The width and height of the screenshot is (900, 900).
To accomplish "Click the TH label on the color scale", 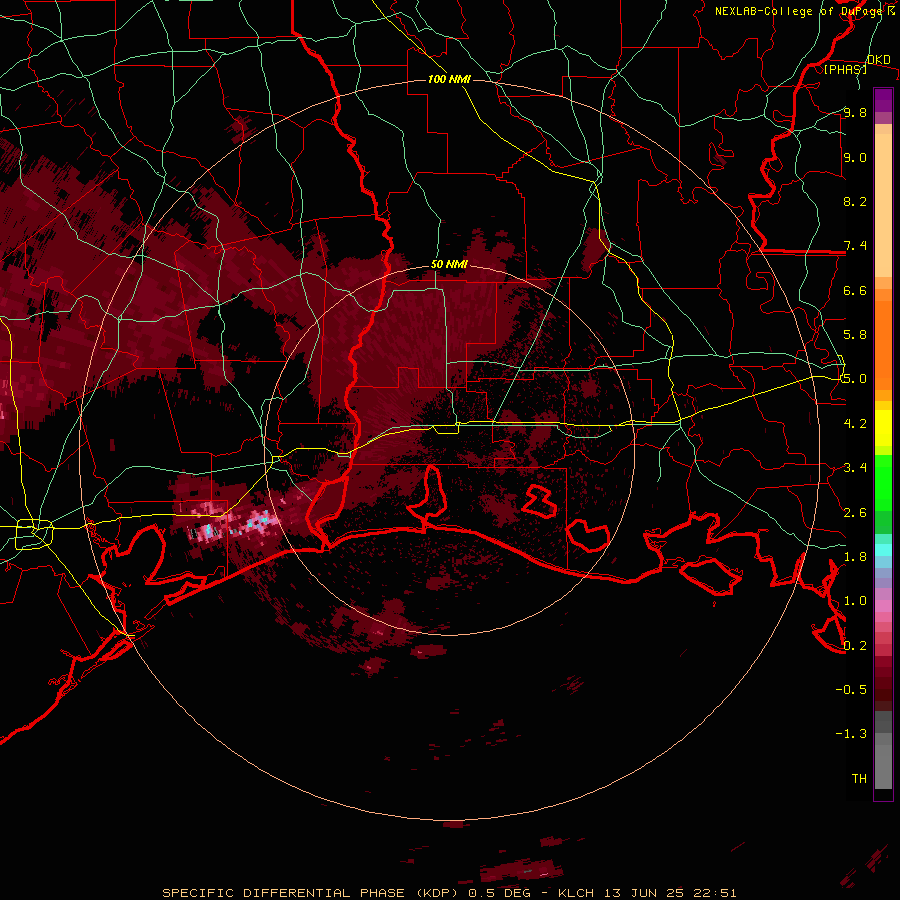I will (x=859, y=778).
